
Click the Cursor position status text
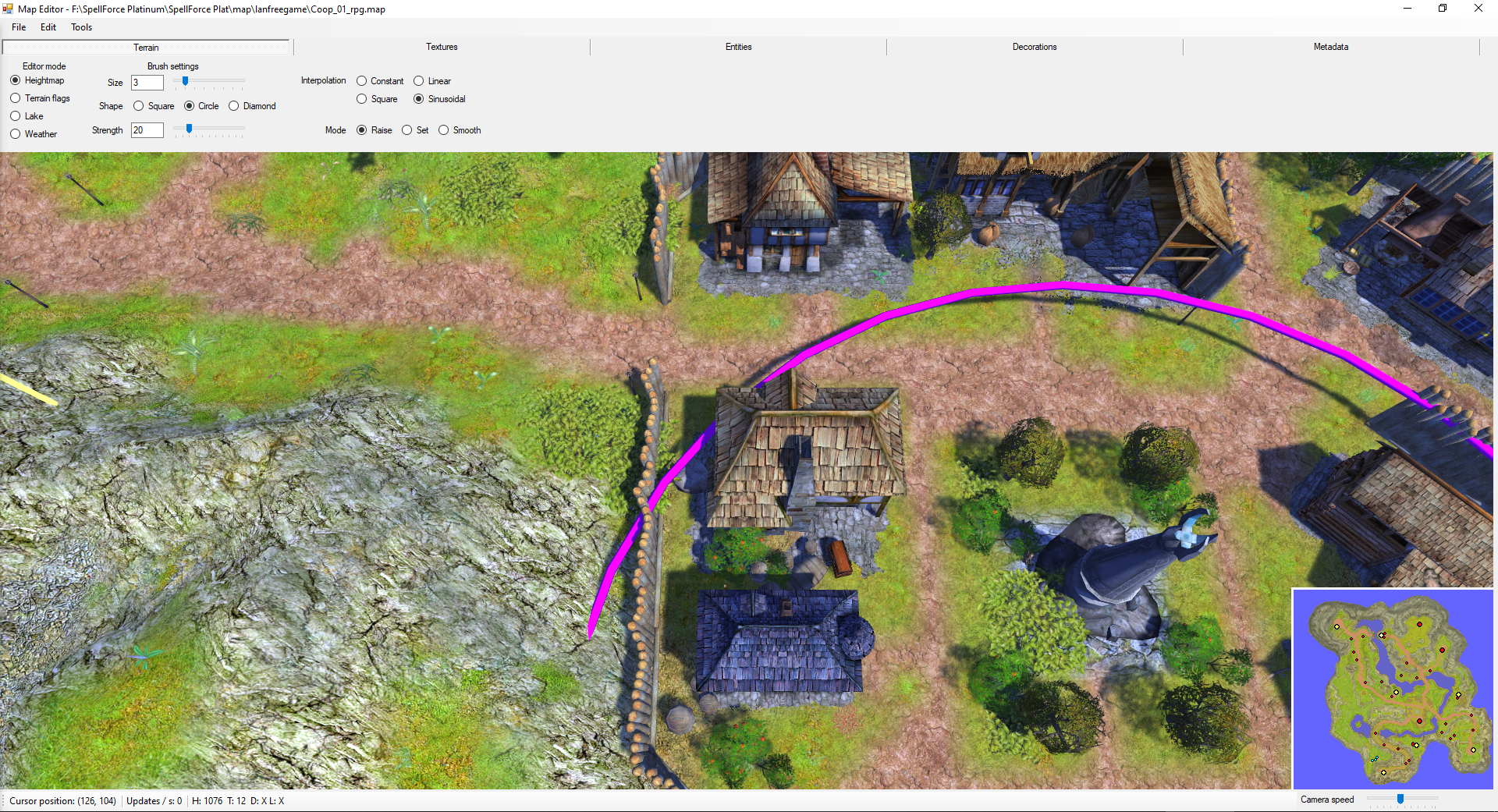[62, 801]
